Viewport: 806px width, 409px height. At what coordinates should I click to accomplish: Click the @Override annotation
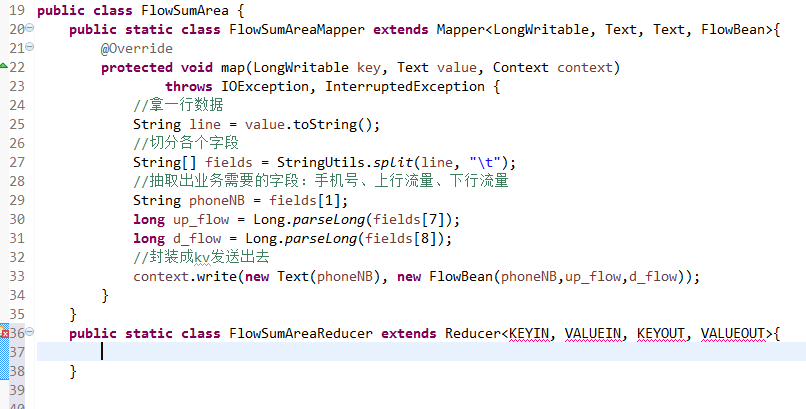(137, 48)
